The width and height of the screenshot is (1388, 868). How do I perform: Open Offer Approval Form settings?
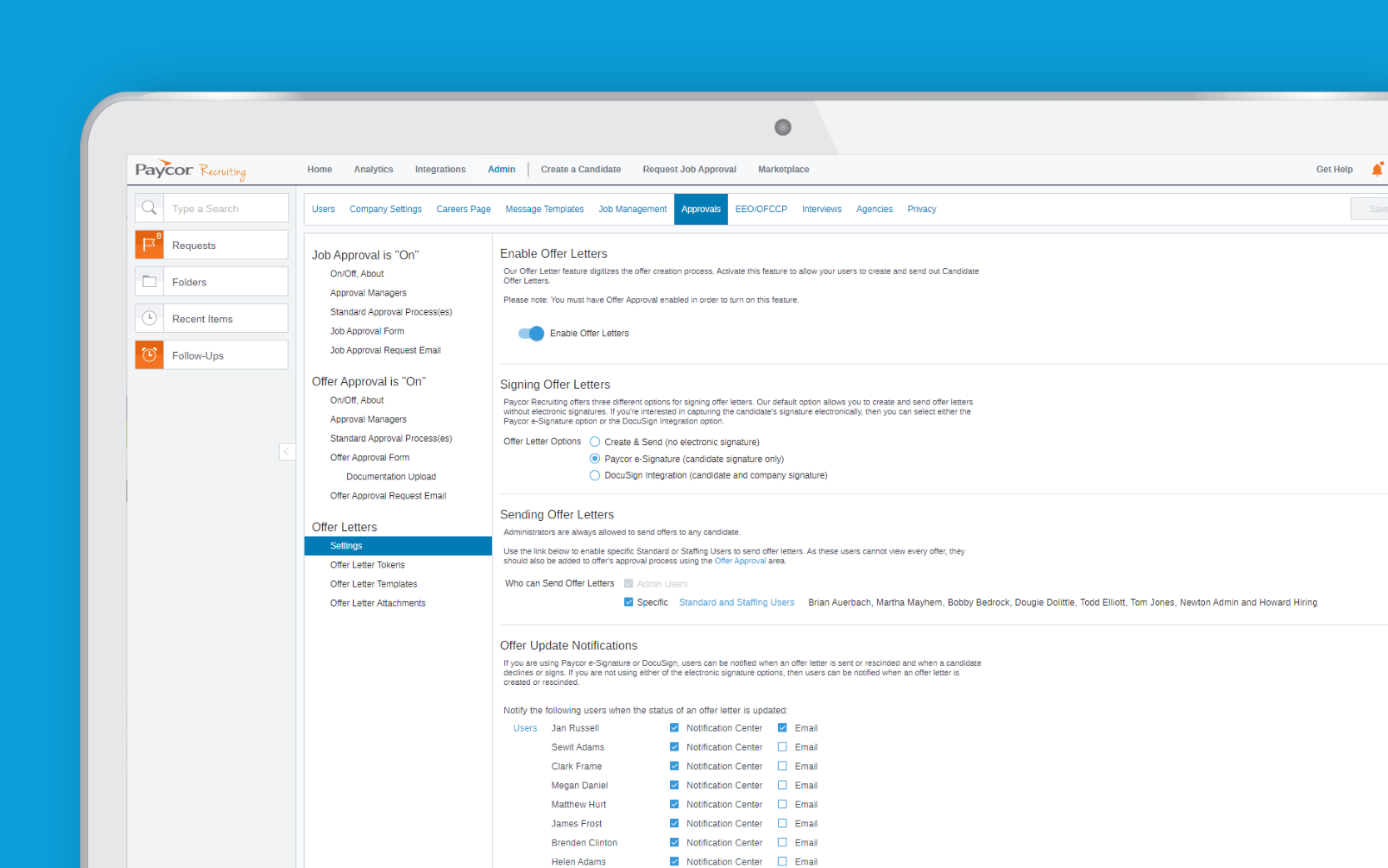(x=369, y=458)
